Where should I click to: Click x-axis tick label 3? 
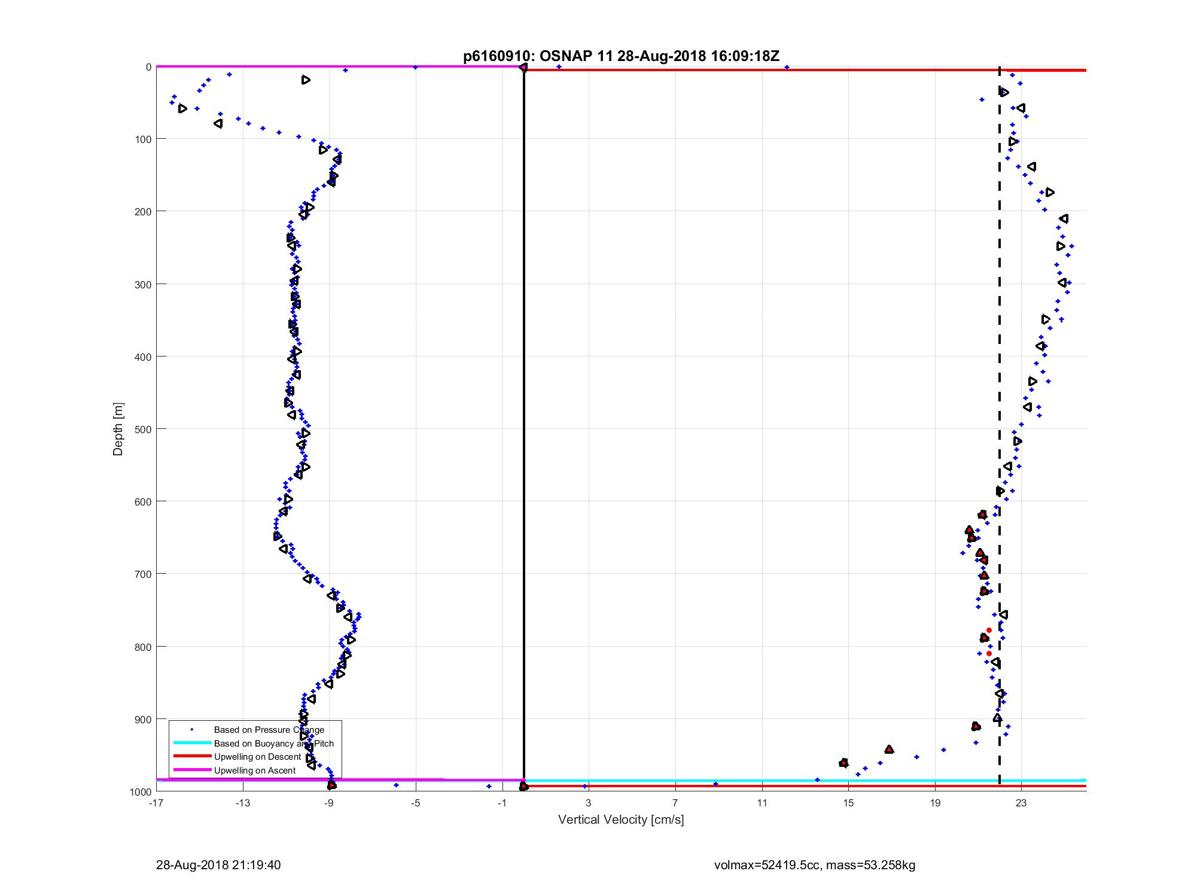tap(589, 802)
